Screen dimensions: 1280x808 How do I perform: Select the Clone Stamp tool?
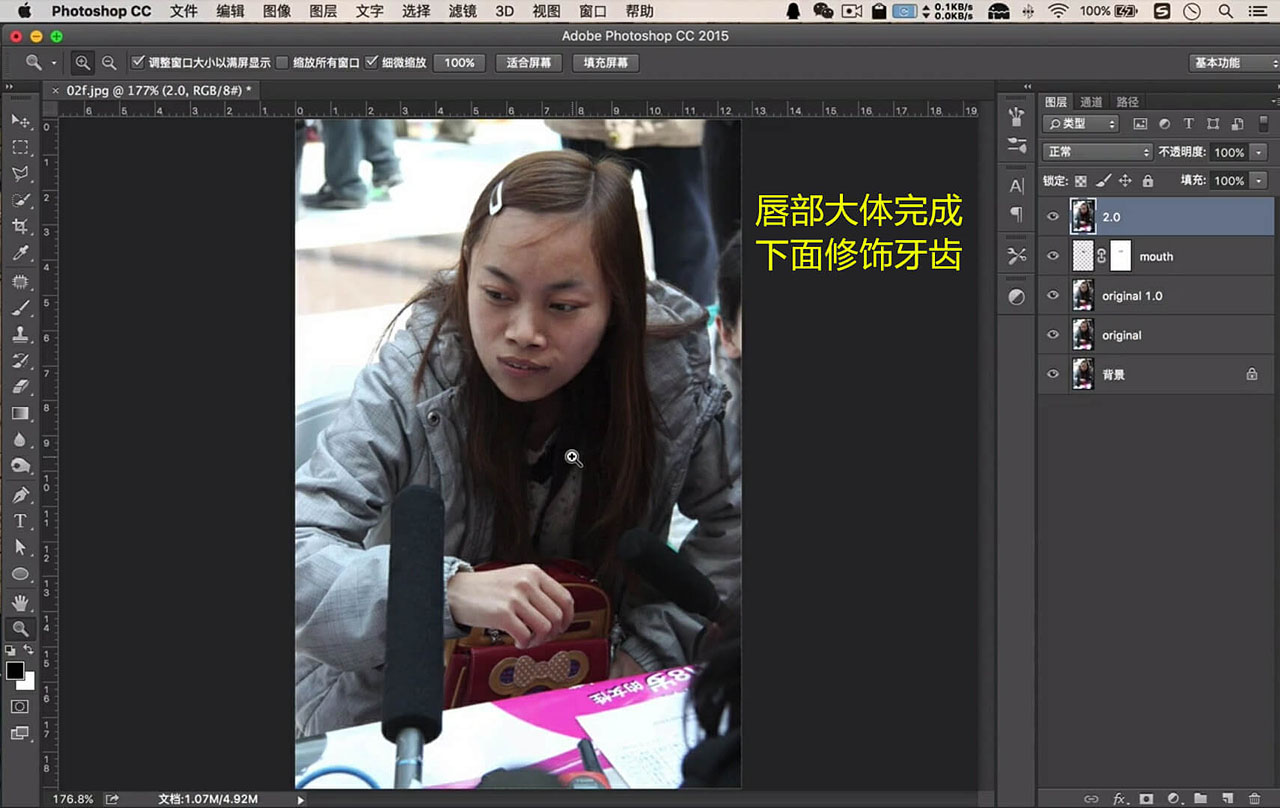tap(20, 335)
